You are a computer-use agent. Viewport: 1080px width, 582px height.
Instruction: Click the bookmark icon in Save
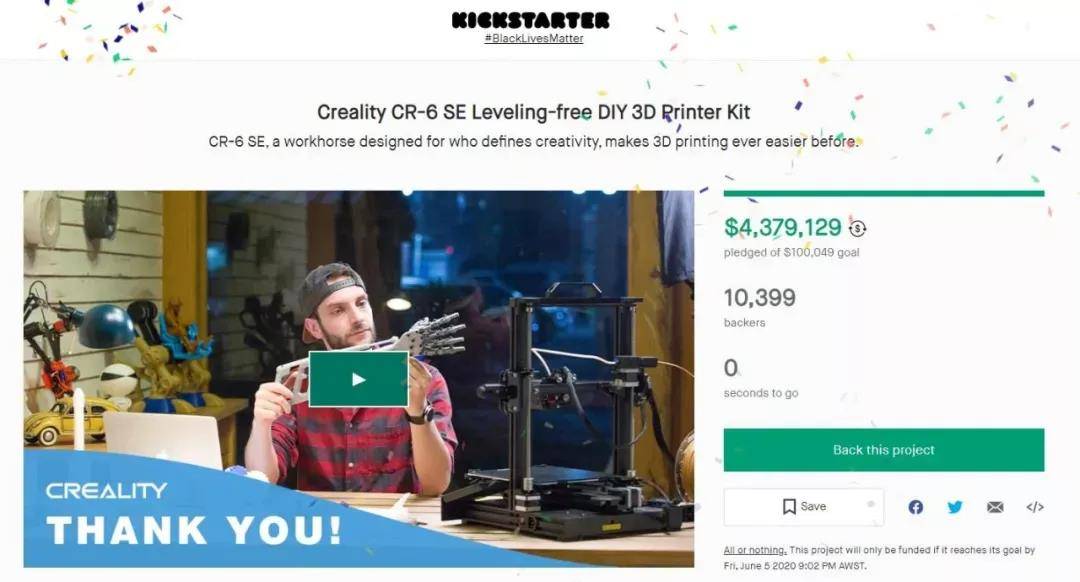789,507
